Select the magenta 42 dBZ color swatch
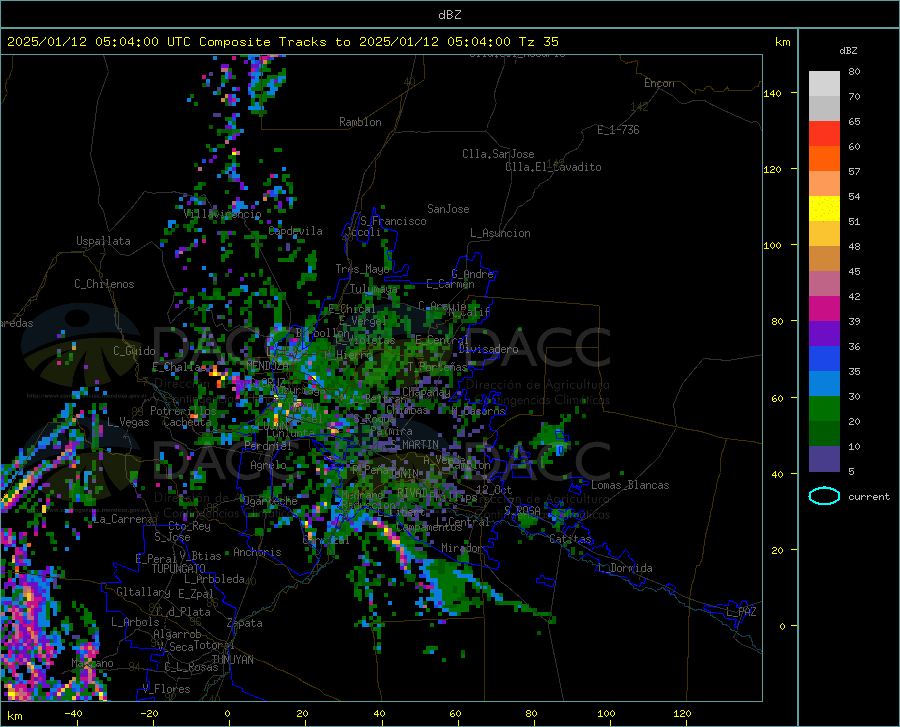Image resolution: width=900 pixels, height=727 pixels. pyautogui.click(x=824, y=309)
